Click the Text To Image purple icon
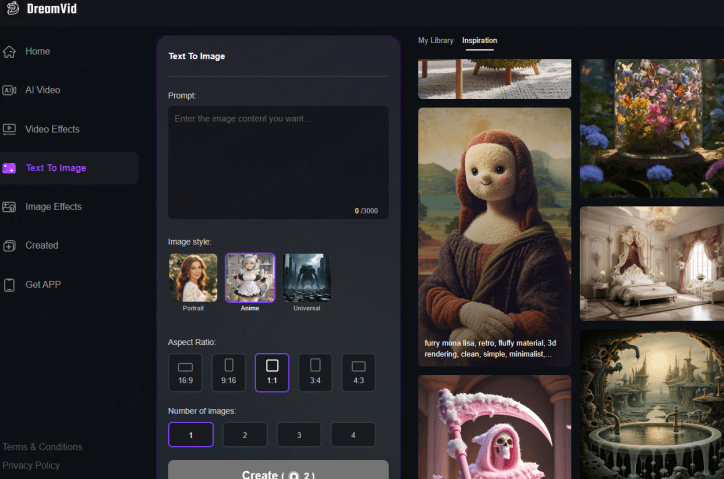 point(9,168)
